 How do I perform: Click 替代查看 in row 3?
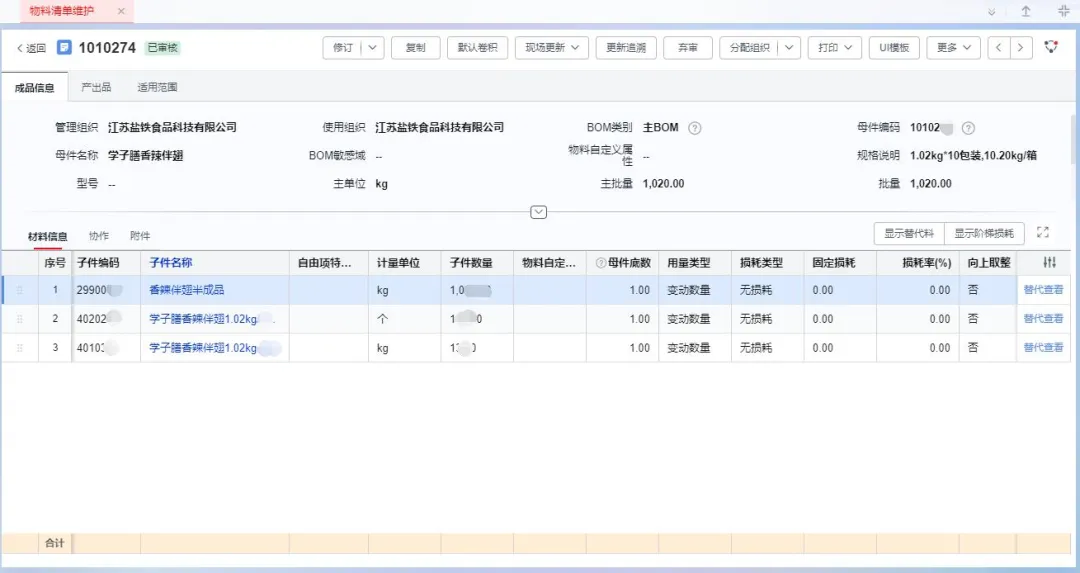(1043, 348)
